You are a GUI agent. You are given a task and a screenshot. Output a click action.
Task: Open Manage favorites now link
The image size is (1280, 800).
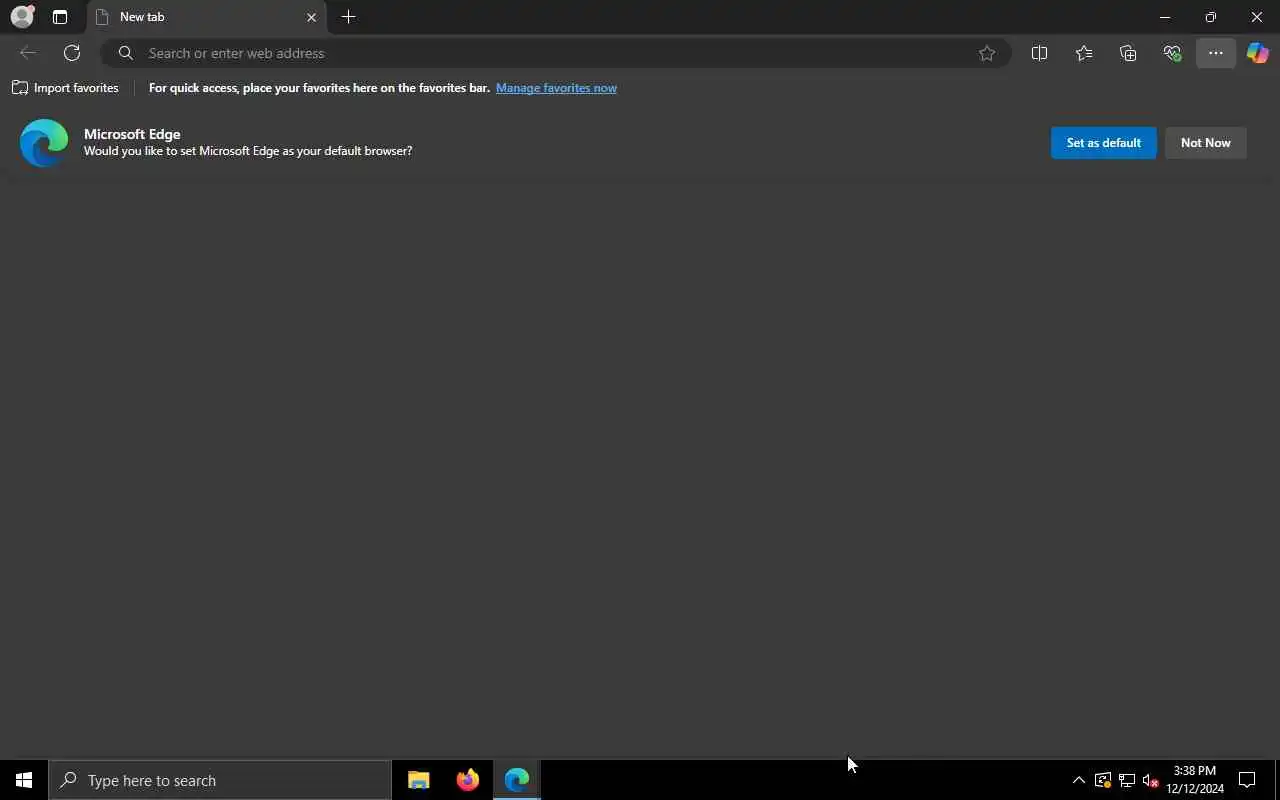click(x=556, y=88)
